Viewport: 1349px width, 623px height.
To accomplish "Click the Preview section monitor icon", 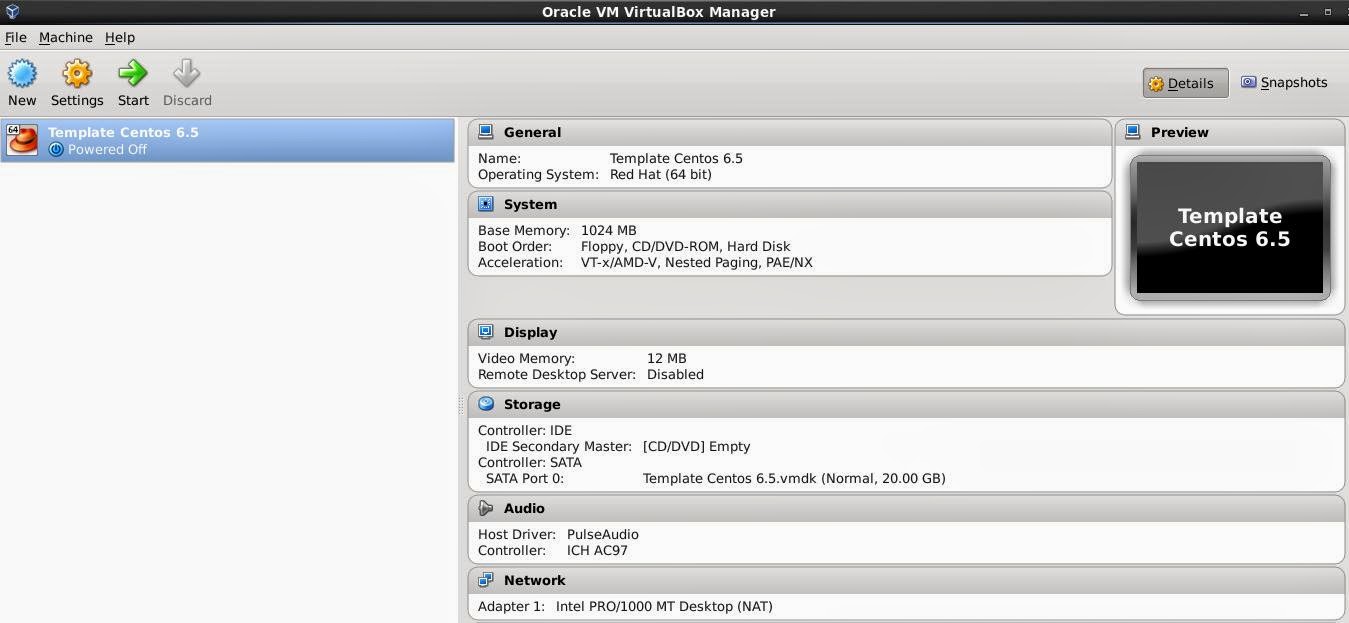I will (1133, 132).
